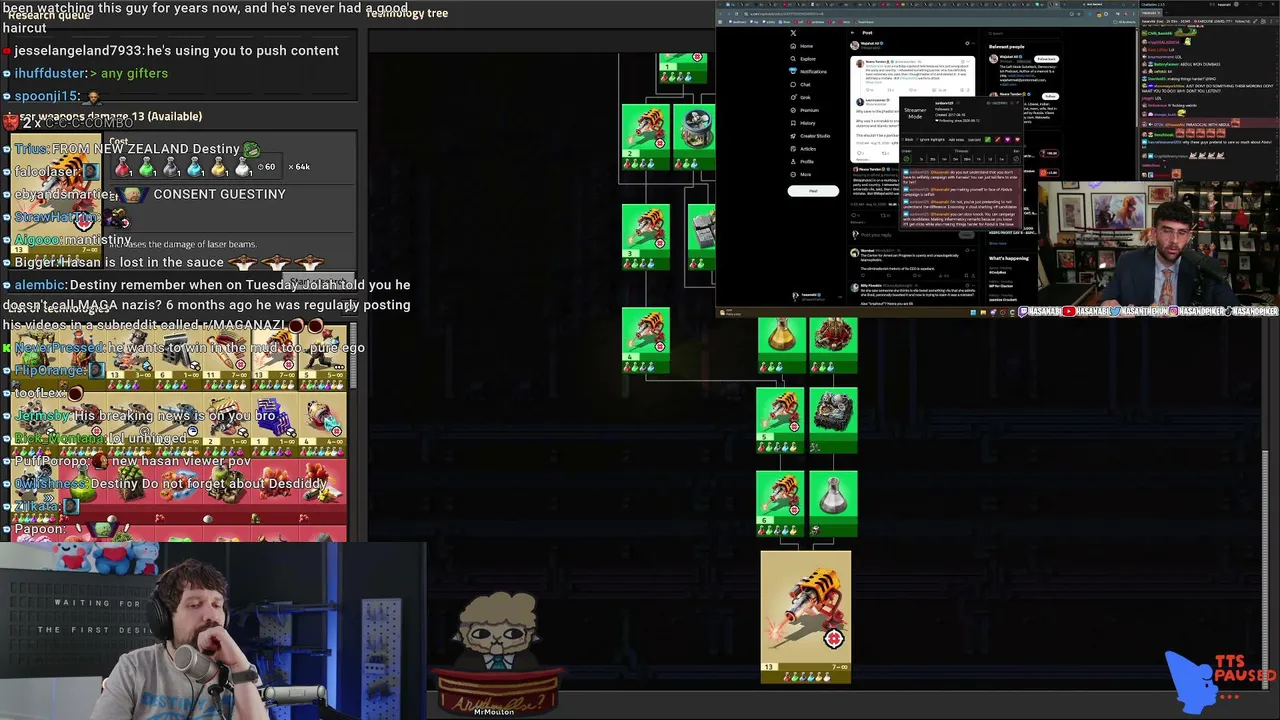The image size is (1280, 720).
Task: Open Home in the X sidebar
Action: pyautogui.click(x=806, y=46)
